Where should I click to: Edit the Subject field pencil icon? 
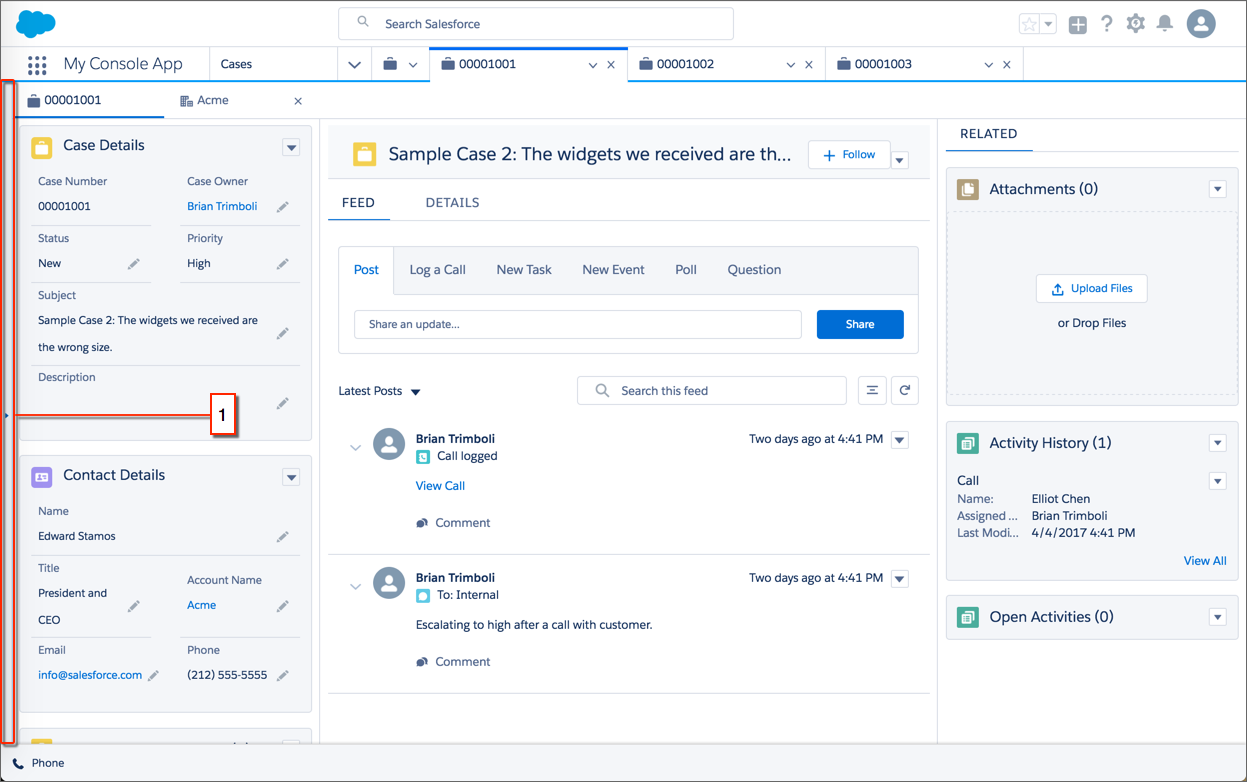tap(283, 334)
